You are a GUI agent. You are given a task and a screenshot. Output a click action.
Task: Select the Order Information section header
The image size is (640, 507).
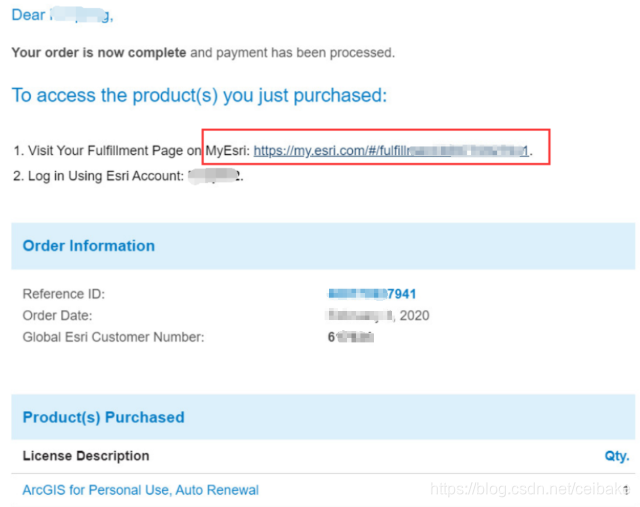pos(89,246)
